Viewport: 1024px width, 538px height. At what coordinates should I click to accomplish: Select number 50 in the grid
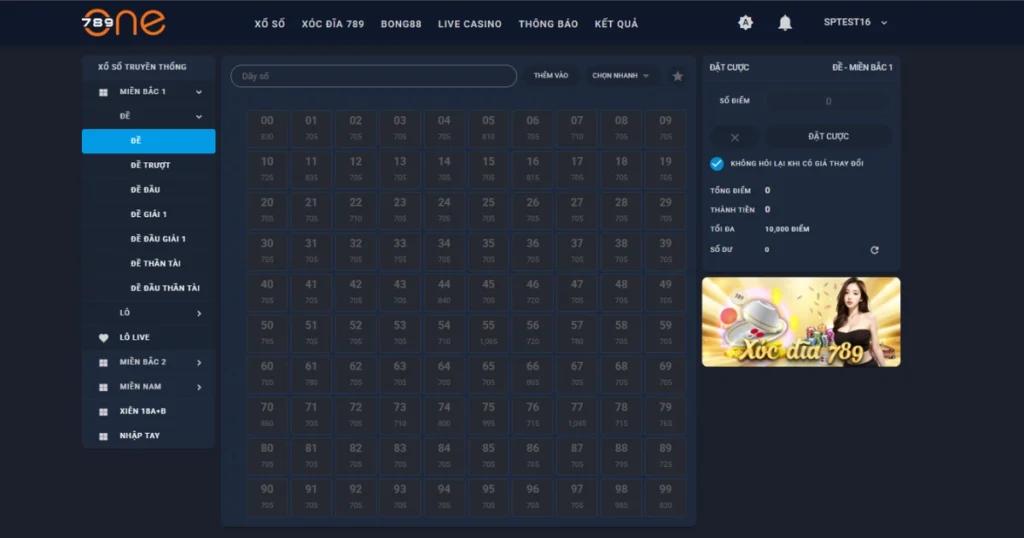point(267,333)
